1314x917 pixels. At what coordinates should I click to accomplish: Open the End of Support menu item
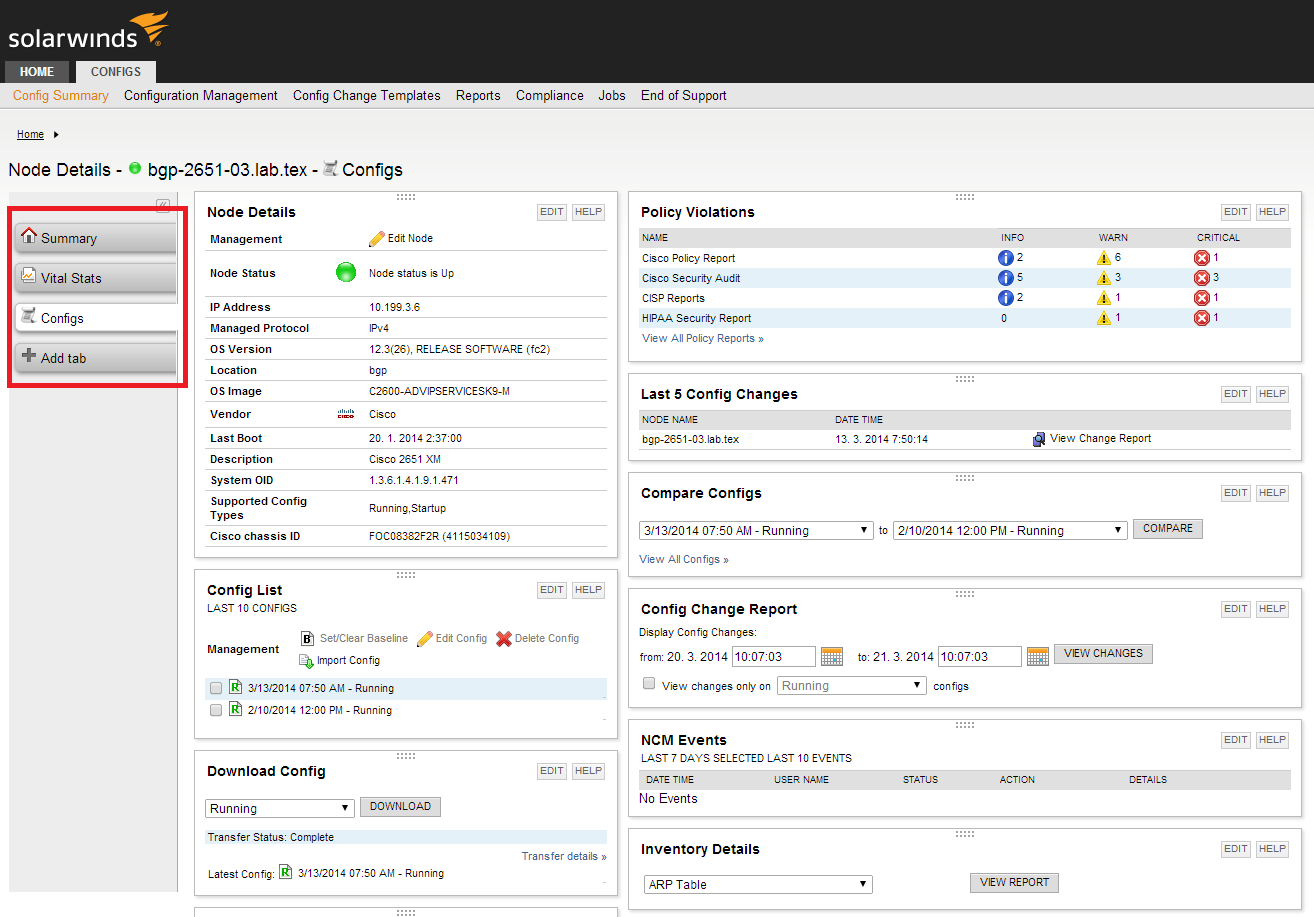tap(684, 96)
